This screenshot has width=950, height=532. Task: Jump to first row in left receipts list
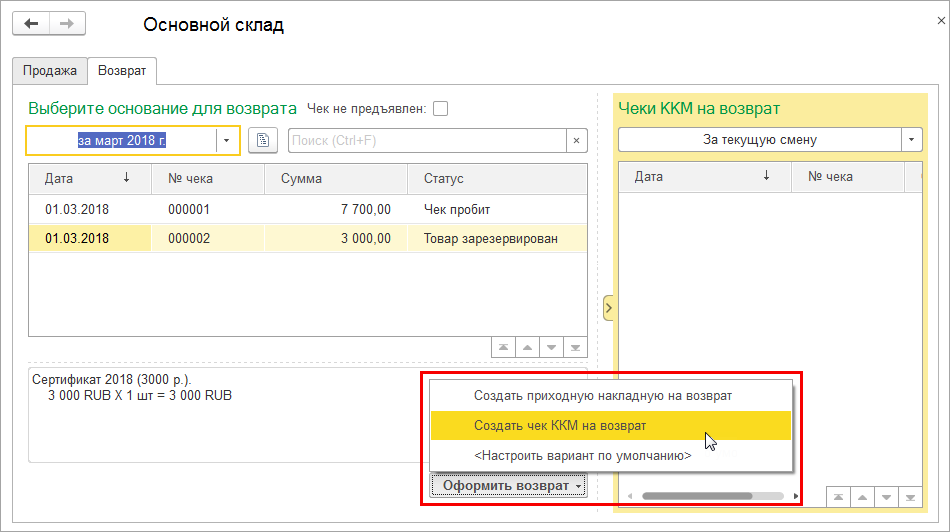pos(503,347)
